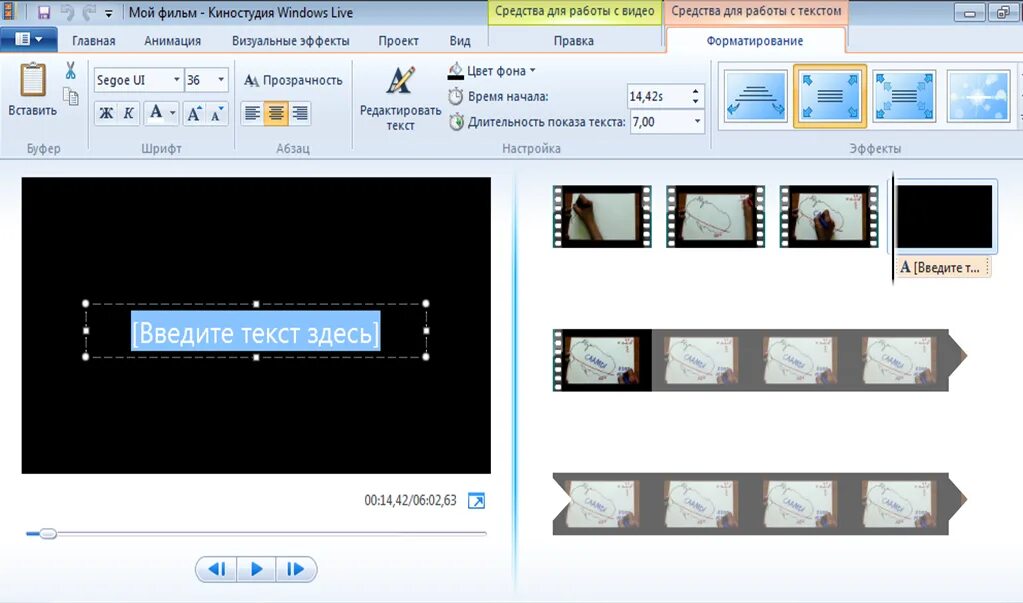Image resolution: width=1023 pixels, height=603 pixels.
Task: Select the second storyboard video clip
Action: (x=716, y=216)
